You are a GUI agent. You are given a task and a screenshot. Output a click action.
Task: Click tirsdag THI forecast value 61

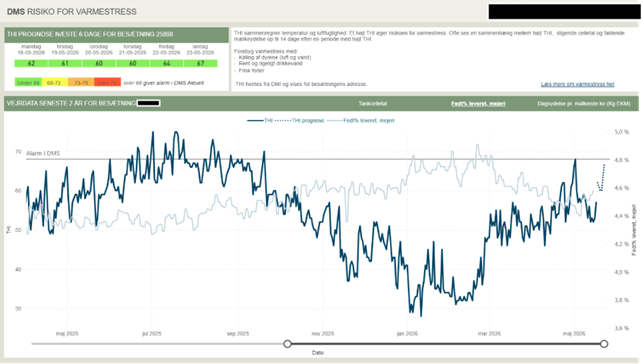coord(65,63)
